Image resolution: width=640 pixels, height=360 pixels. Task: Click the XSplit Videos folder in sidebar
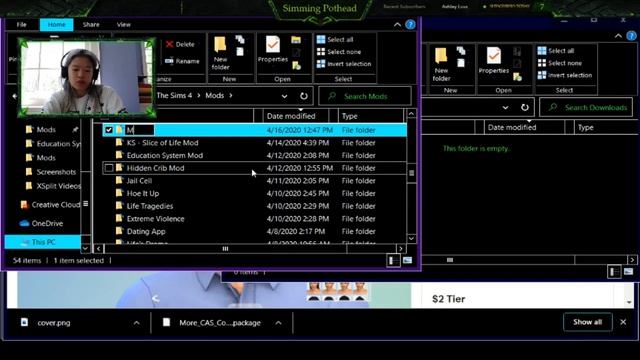tap(53, 186)
